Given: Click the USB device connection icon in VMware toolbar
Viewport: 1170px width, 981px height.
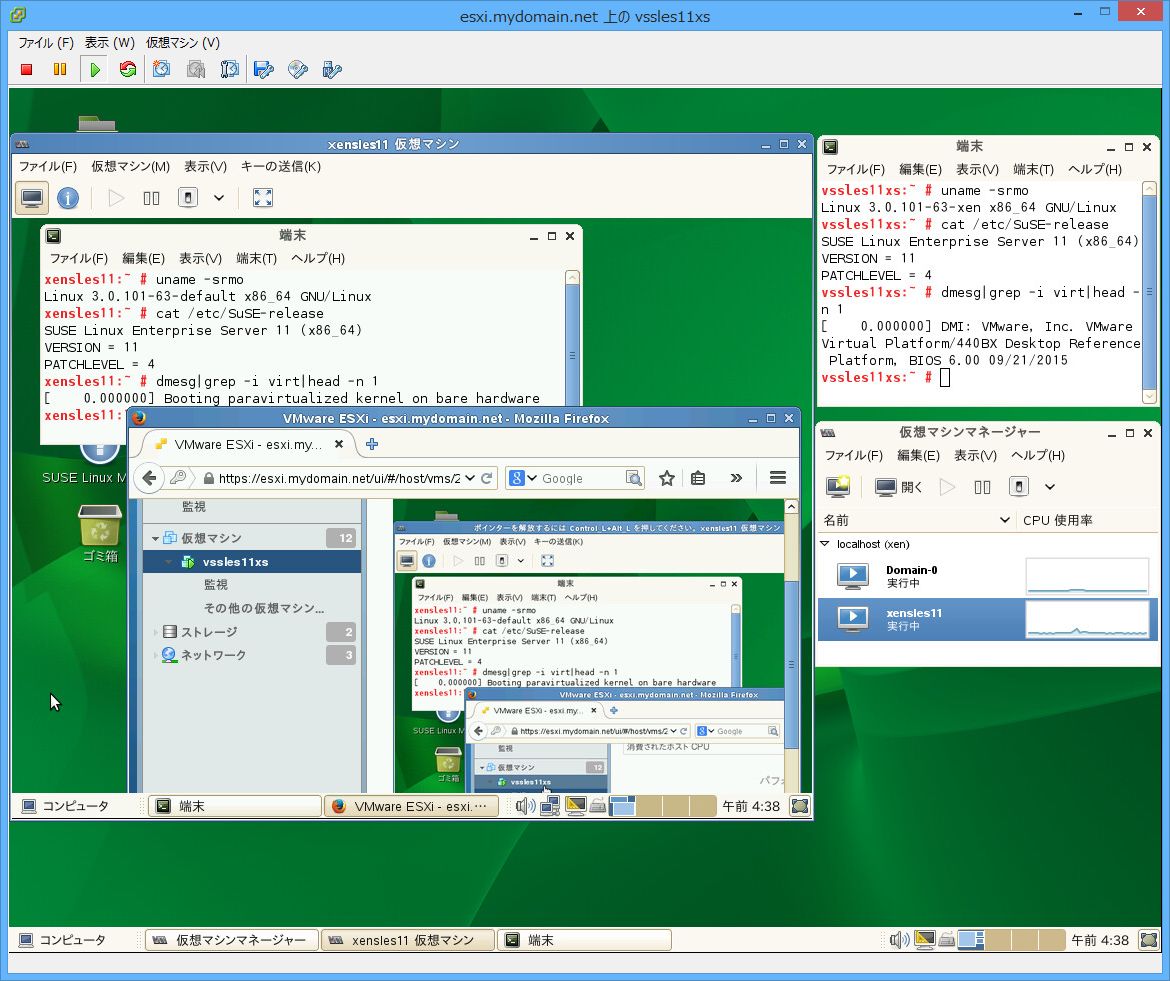Looking at the screenshot, I should click(x=332, y=69).
